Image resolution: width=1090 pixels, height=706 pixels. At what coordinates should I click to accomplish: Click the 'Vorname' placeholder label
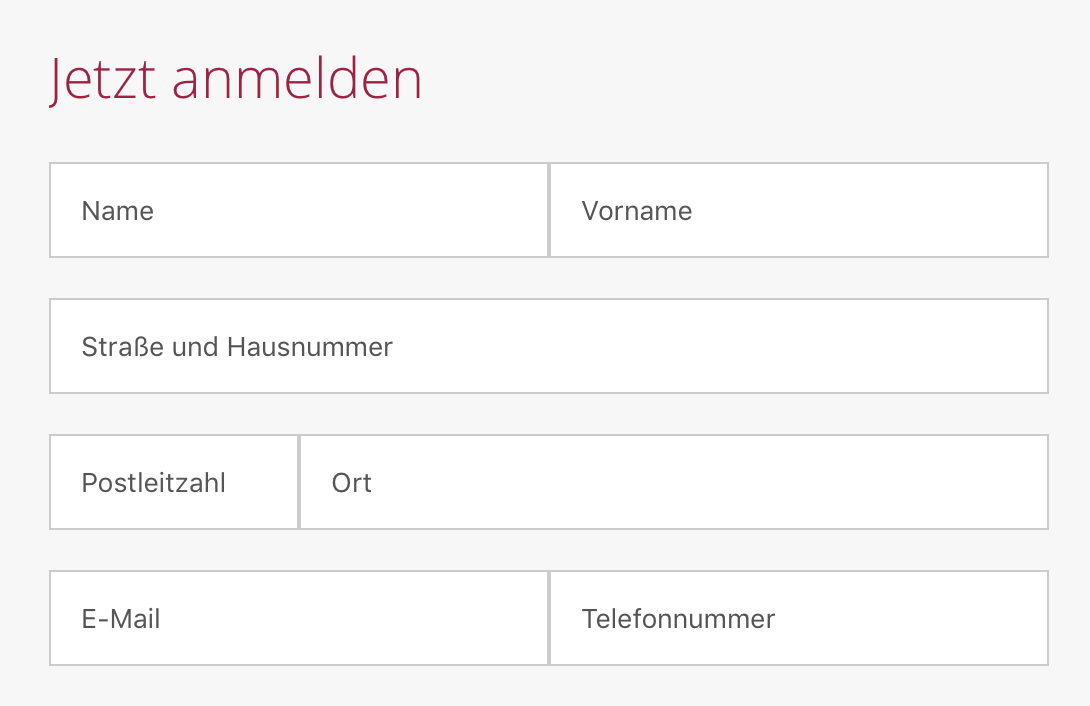(x=637, y=211)
